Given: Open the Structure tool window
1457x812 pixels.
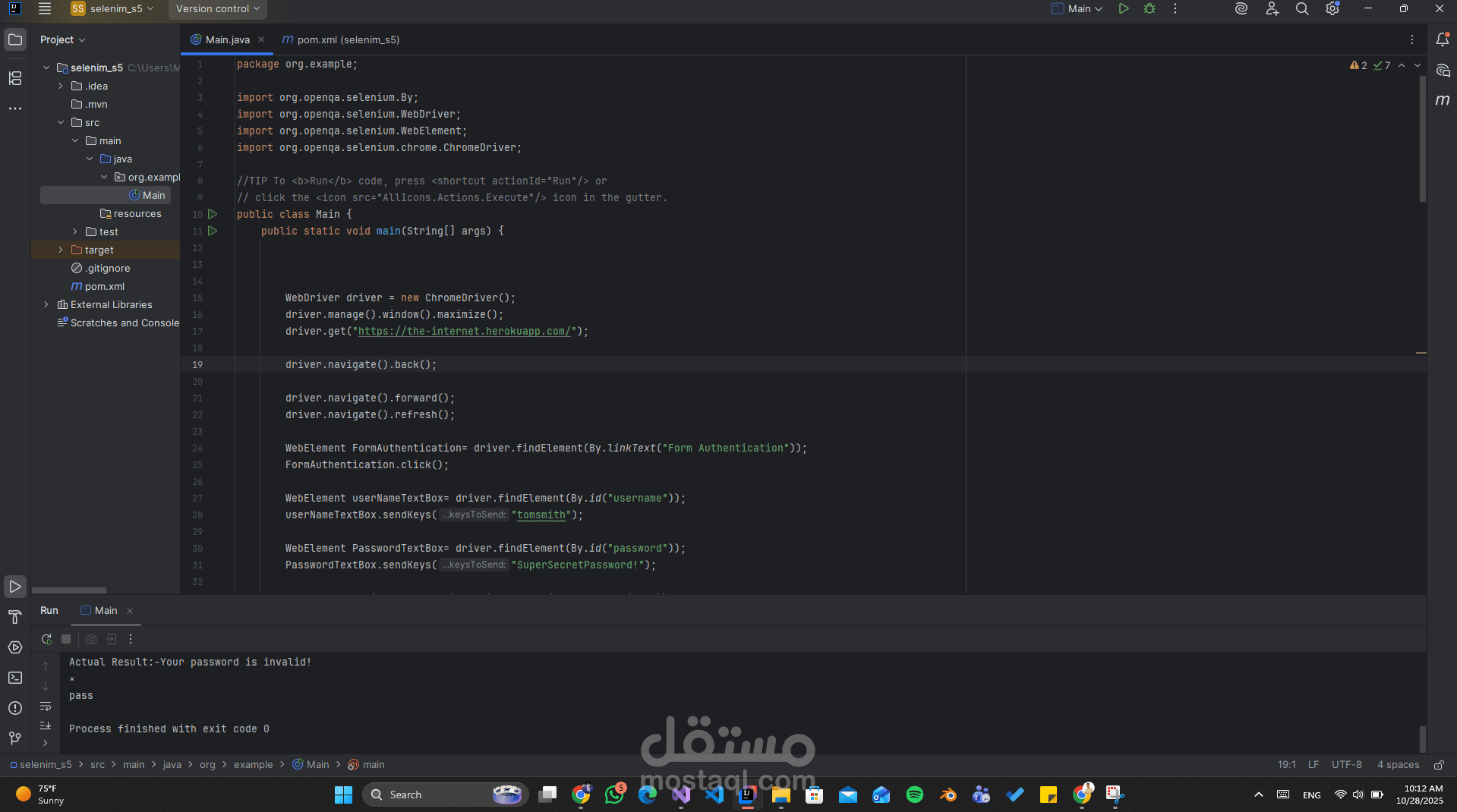Looking at the screenshot, I should (x=15, y=78).
